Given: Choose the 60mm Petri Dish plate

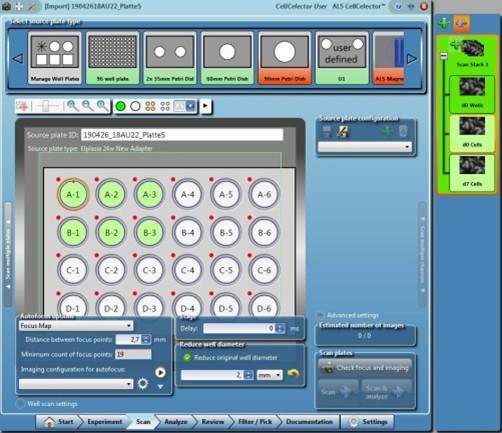Looking at the screenshot, I should click(227, 58).
